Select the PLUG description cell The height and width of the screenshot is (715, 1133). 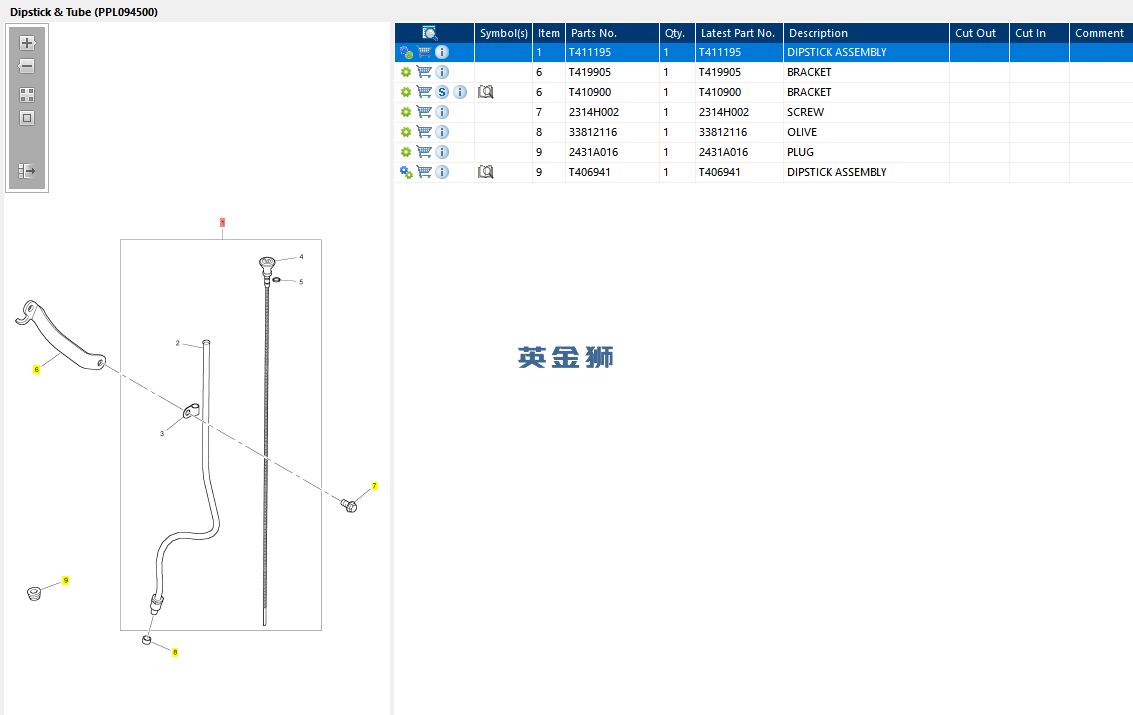(866, 152)
